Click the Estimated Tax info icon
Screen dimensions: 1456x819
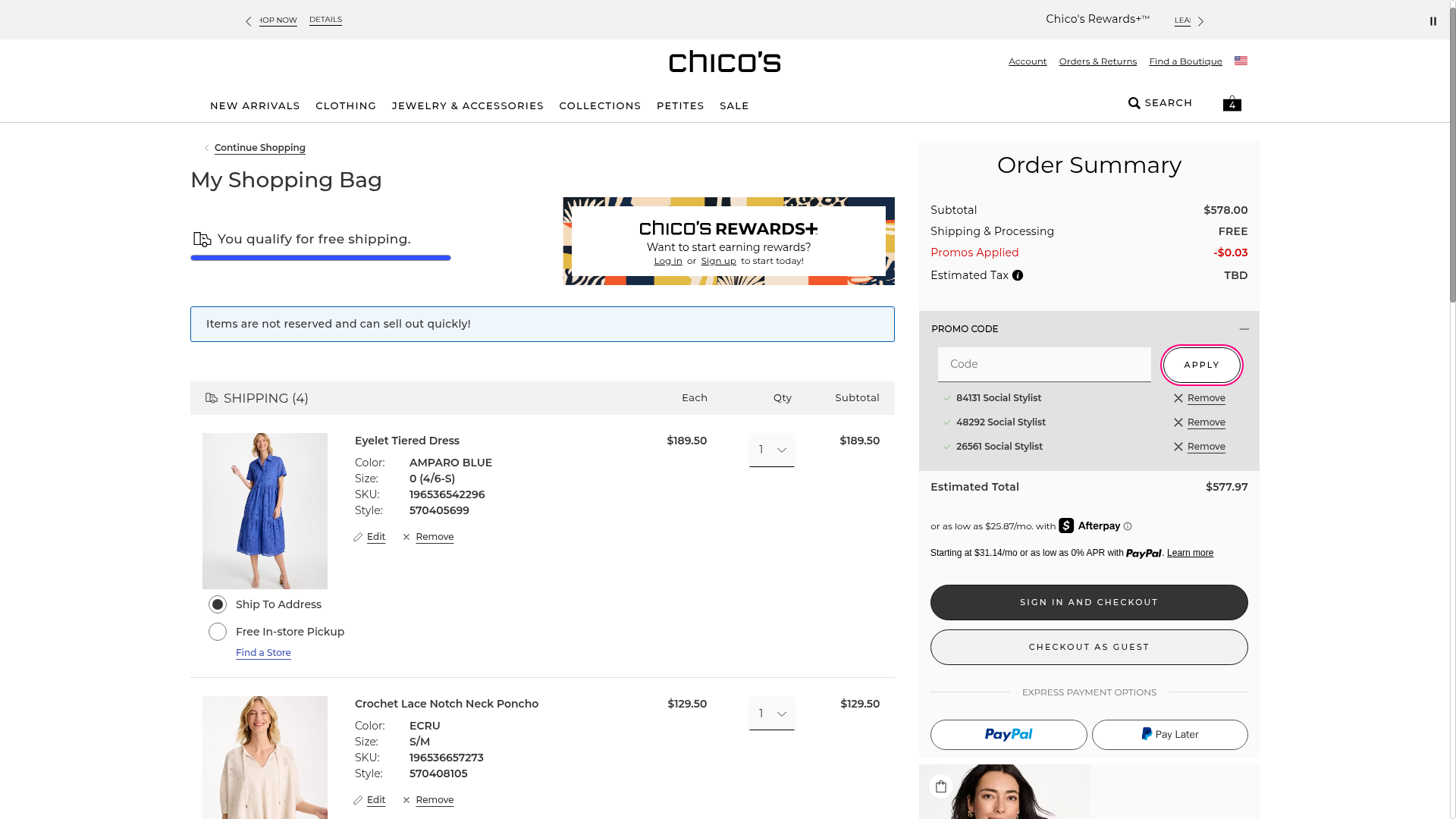[1018, 276]
